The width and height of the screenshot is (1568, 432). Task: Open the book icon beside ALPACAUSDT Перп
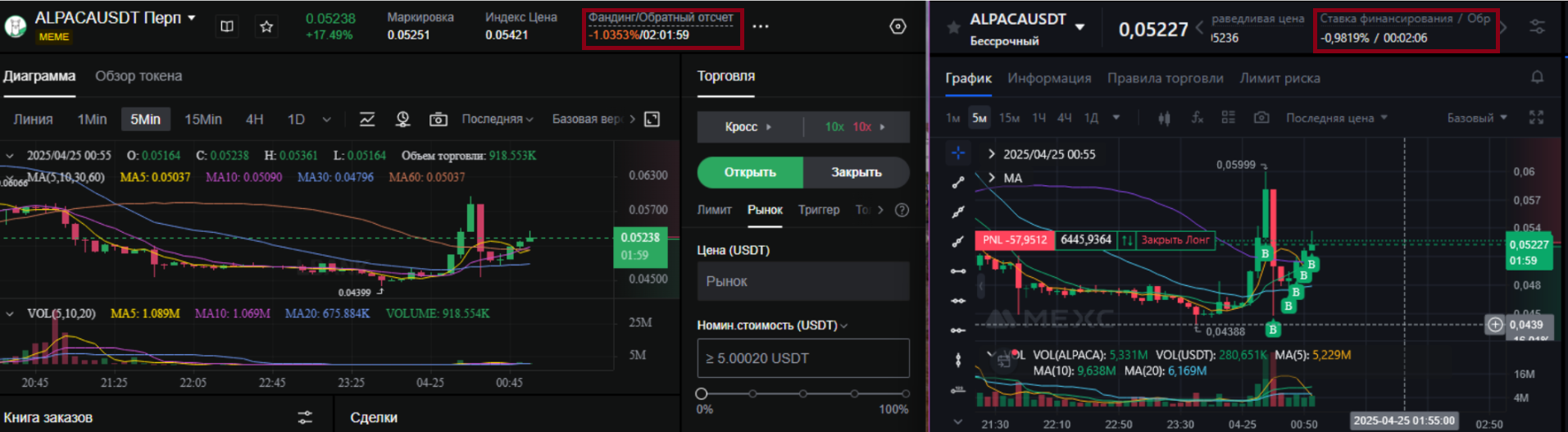point(227,26)
